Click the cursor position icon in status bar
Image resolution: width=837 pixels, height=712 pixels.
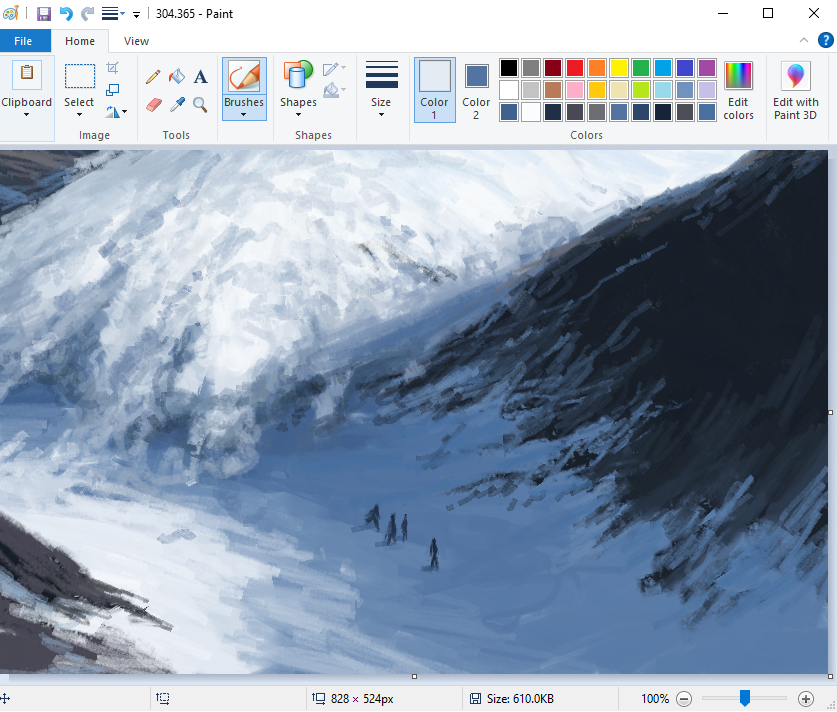5,698
